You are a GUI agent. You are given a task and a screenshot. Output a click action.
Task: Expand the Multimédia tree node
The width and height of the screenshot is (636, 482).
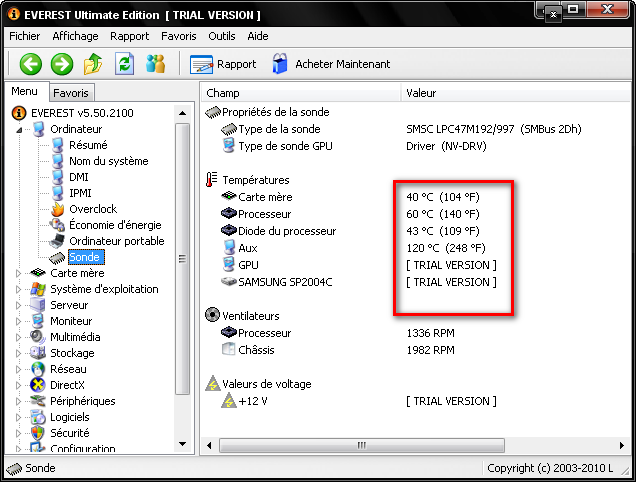(18, 337)
